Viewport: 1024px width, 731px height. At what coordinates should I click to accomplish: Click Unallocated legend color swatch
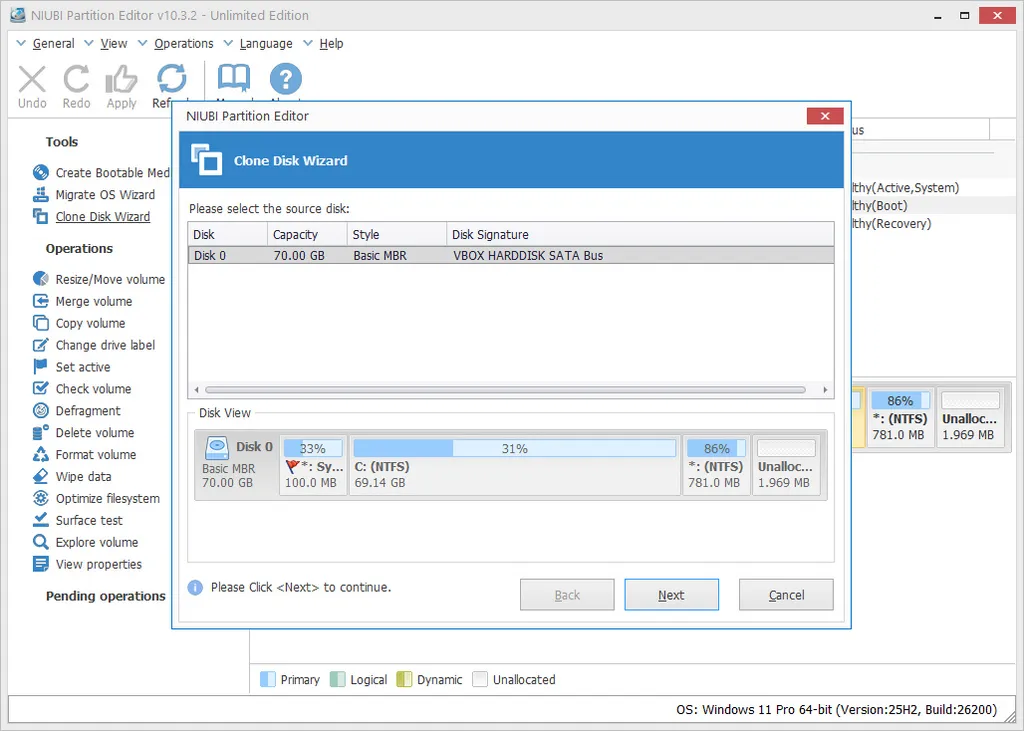click(x=480, y=679)
